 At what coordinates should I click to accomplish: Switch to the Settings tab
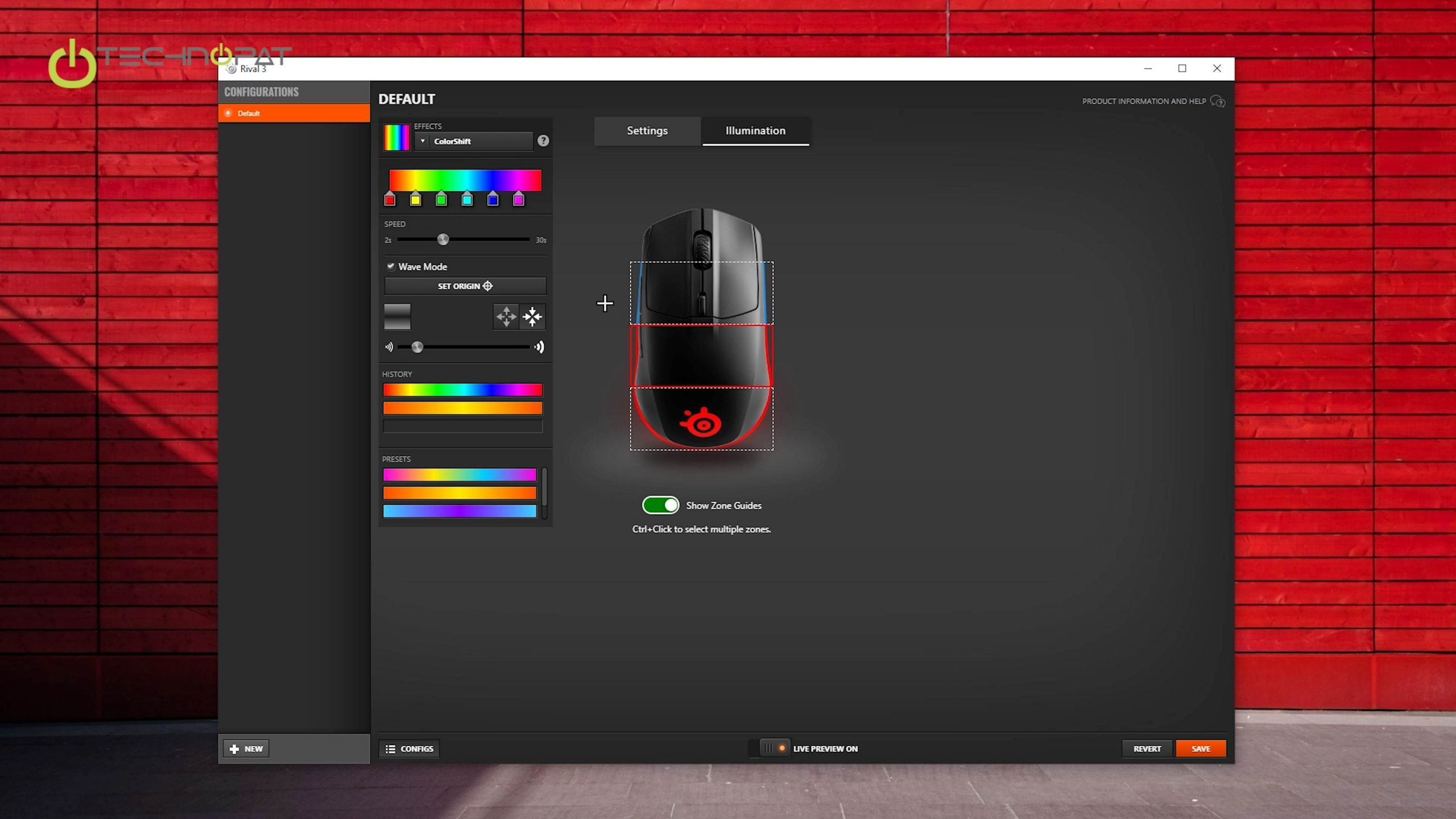[647, 131]
